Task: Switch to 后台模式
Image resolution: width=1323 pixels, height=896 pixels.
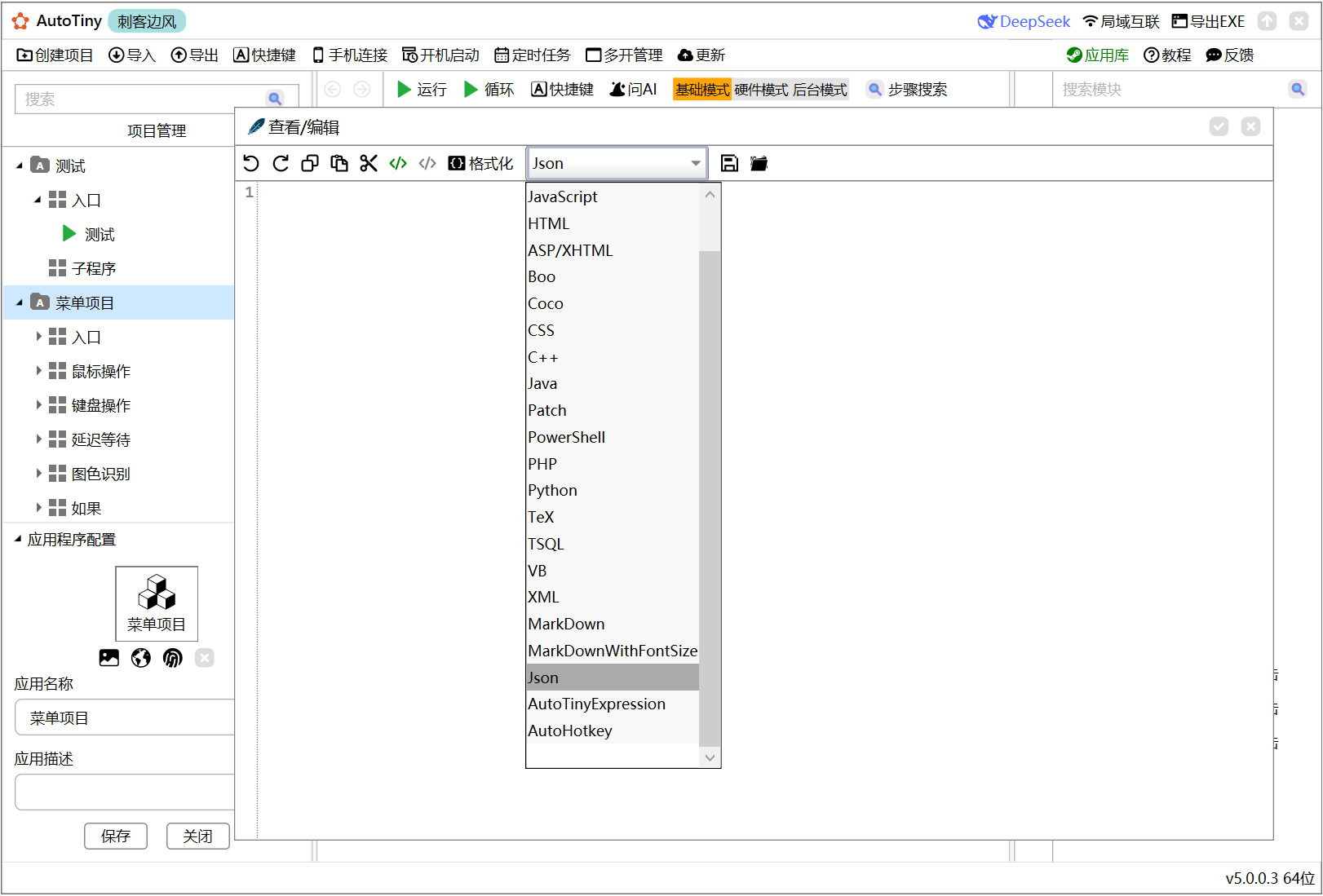Action: coord(820,90)
